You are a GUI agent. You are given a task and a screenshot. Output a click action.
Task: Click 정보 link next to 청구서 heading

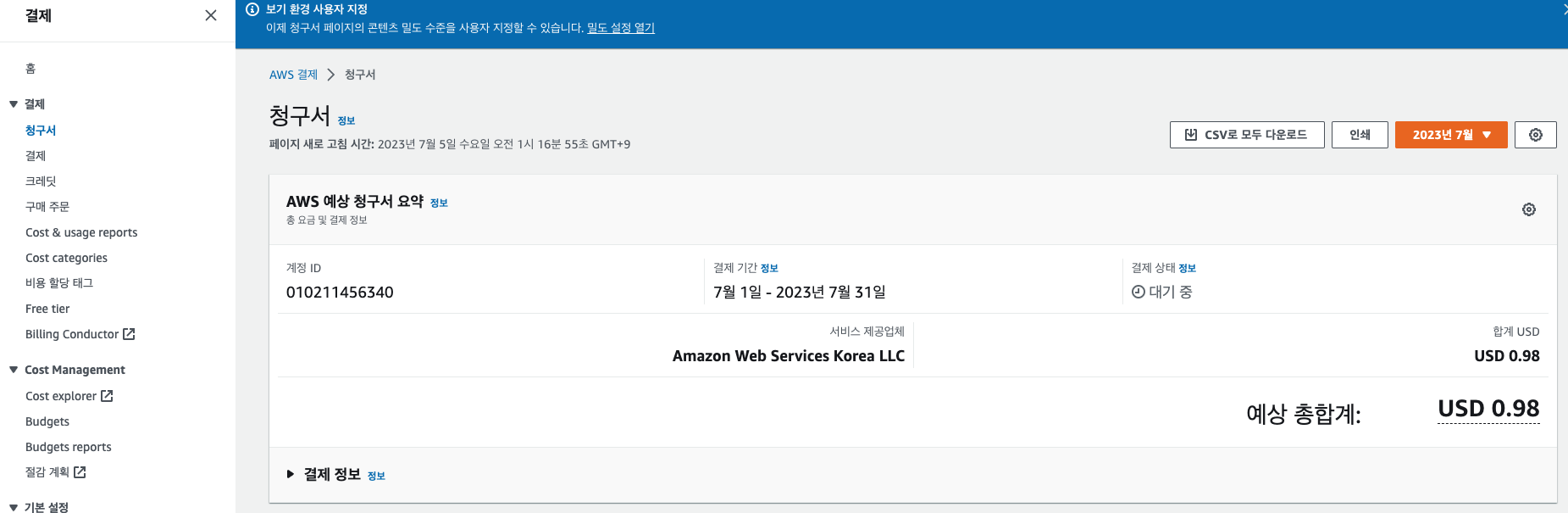(346, 121)
